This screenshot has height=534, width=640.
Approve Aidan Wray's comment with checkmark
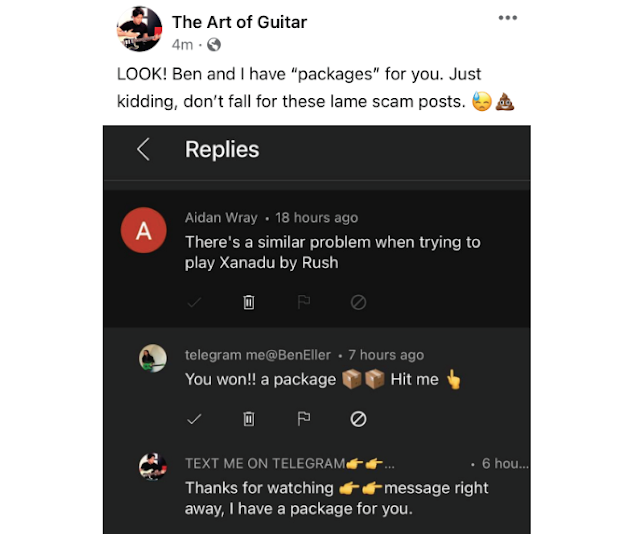(x=195, y=302)
